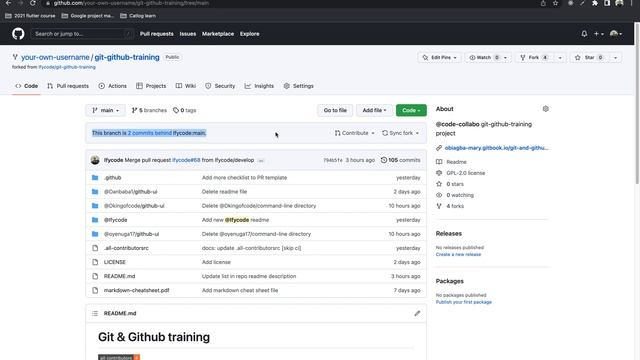
Task: Open the Security tab
Action: coord(220,86)
